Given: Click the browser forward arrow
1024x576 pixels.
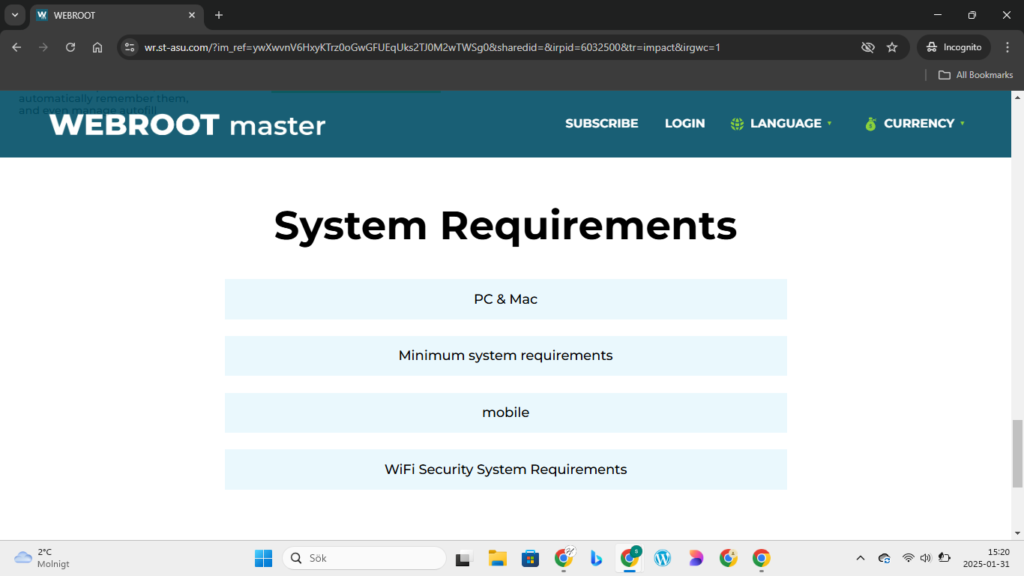Looking at the screenshot, I should point(43,47).
